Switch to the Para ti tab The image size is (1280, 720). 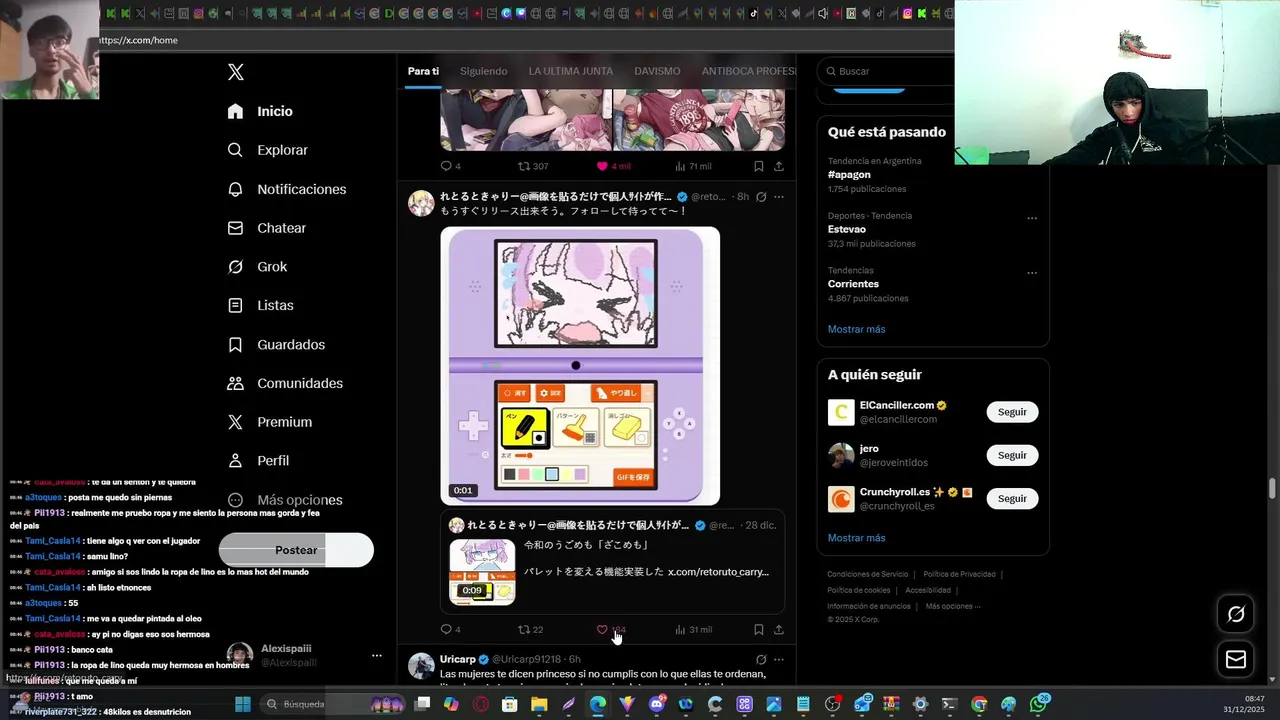[423, 71]
